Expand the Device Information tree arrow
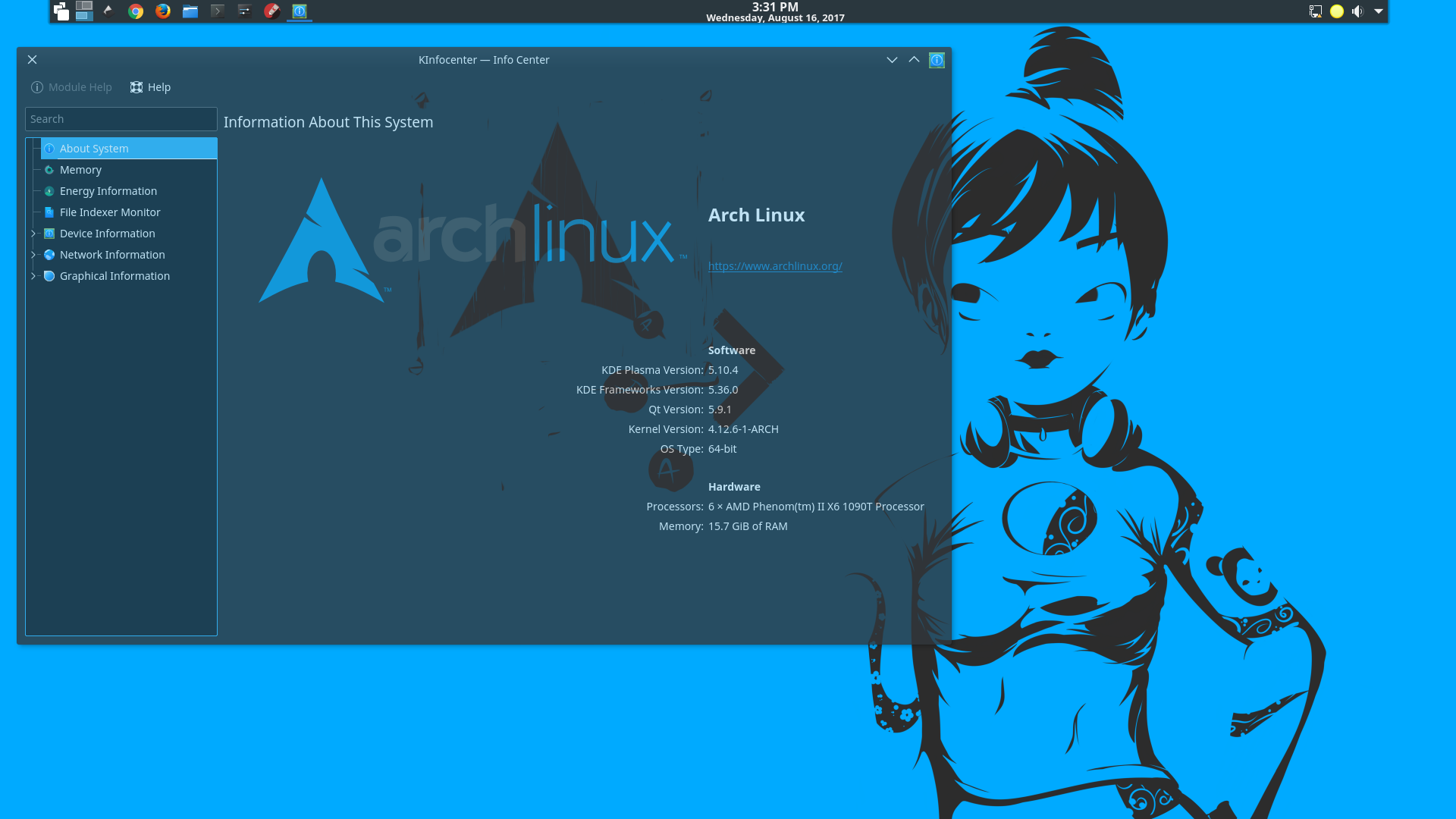Image resolution: width=1456 pixels, height=819 pixels. click(x=33, y=234)
